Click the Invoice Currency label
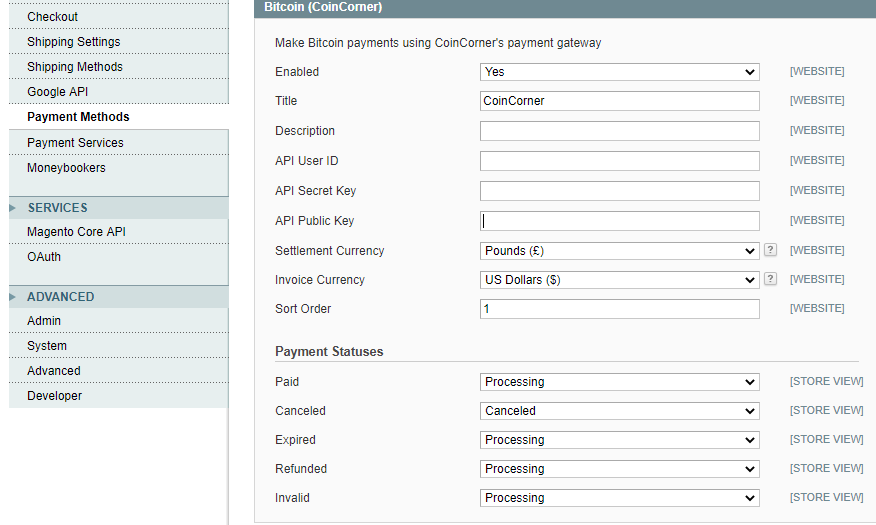 click(x=320, y=280)
